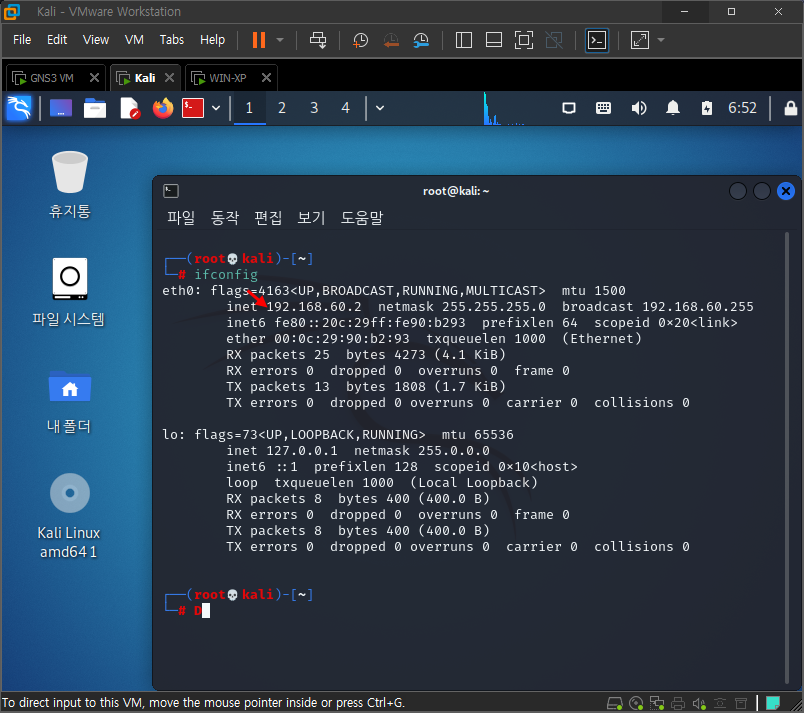Click the network adapter status icon
Image resolution: width=804 pixels, height=713 pixels.
coord(657,703)
